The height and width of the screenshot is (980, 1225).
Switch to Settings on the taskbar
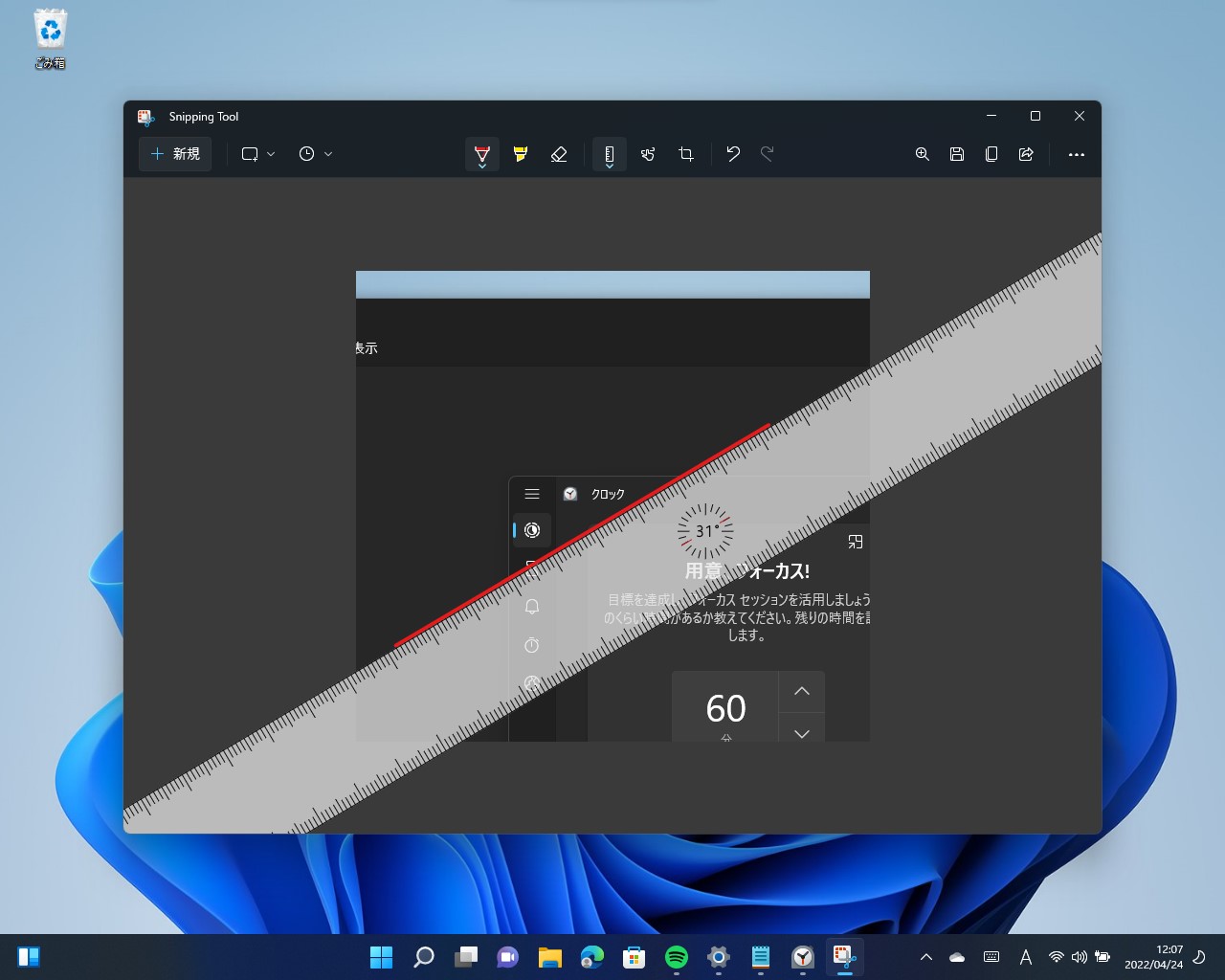tap(719, 957)
